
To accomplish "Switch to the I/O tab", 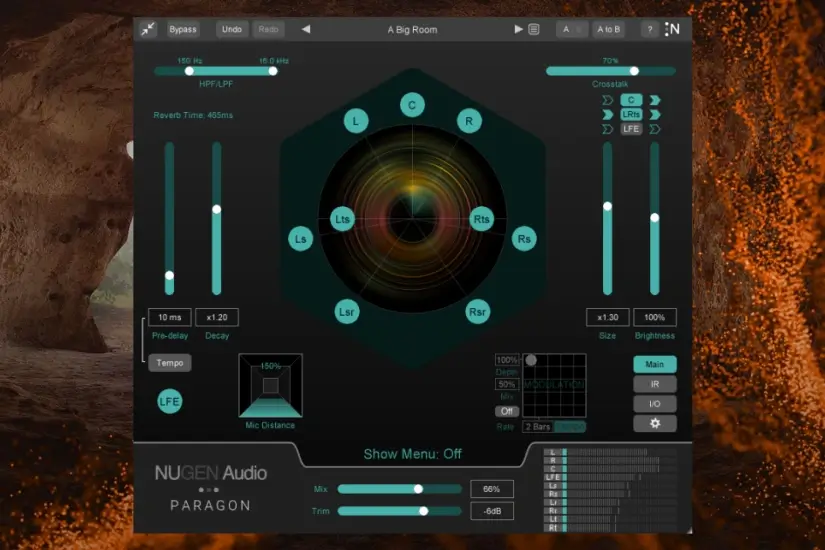I will tap(654, 403).
